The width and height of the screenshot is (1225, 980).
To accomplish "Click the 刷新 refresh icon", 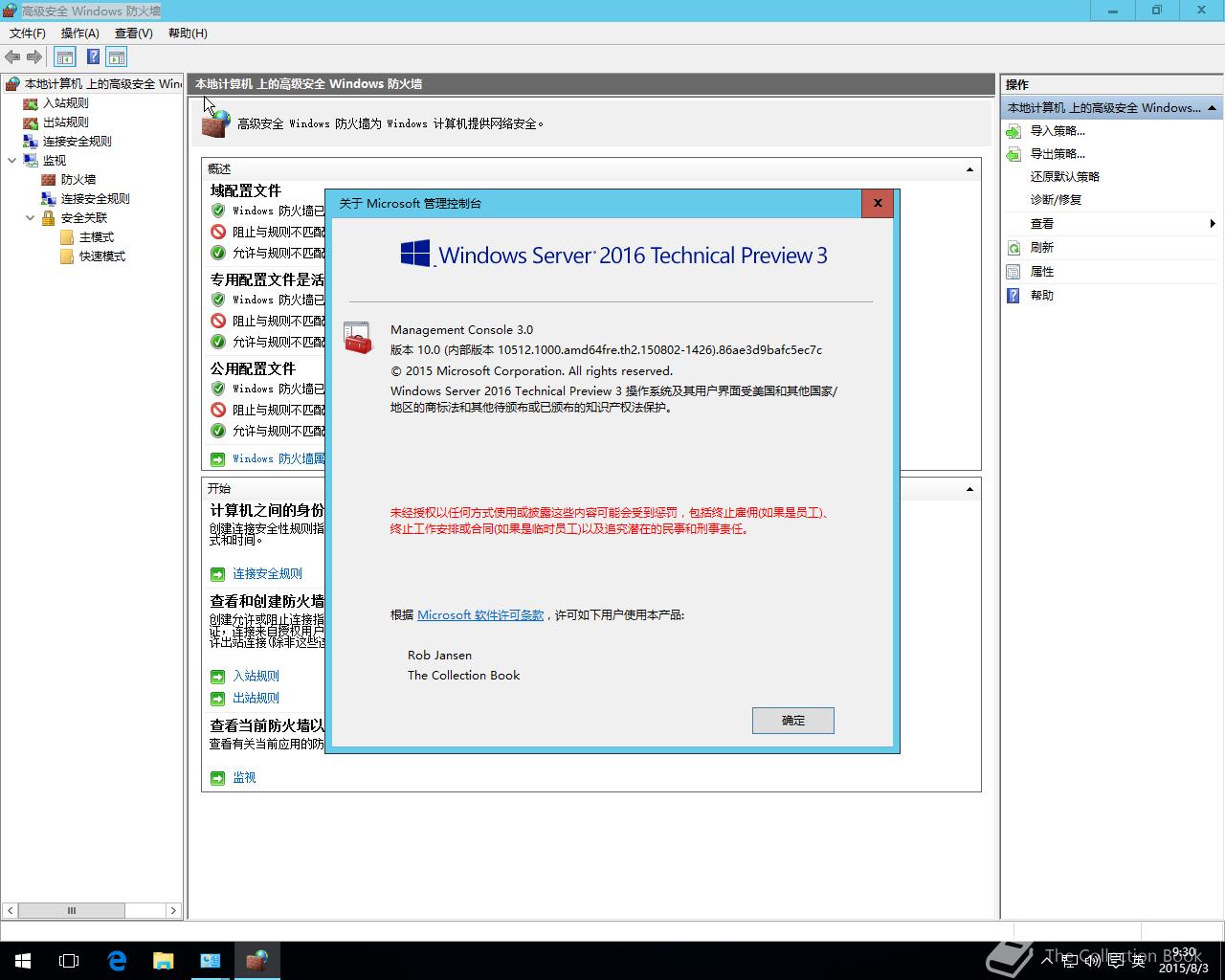I will tap(1013, 248).
